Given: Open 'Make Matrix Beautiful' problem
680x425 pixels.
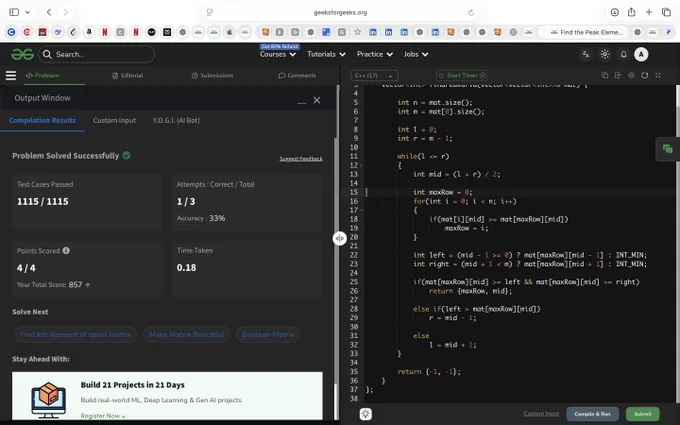Looking at the screenshot, I should coord(186,334).
